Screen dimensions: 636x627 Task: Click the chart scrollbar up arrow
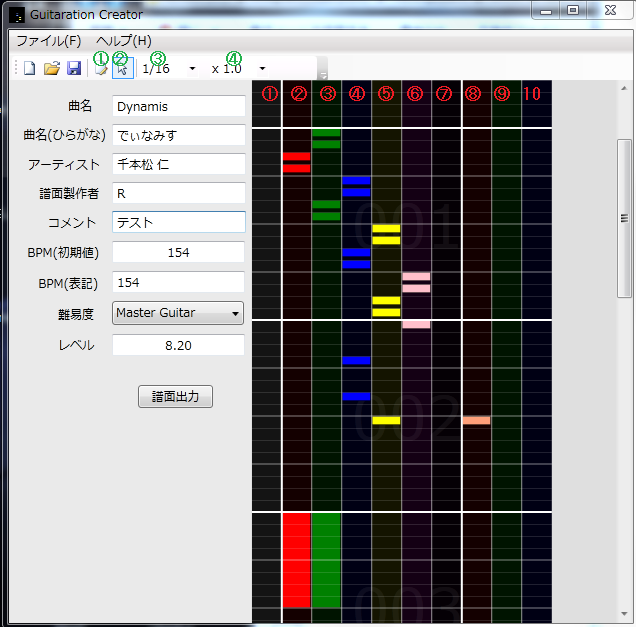624,88
